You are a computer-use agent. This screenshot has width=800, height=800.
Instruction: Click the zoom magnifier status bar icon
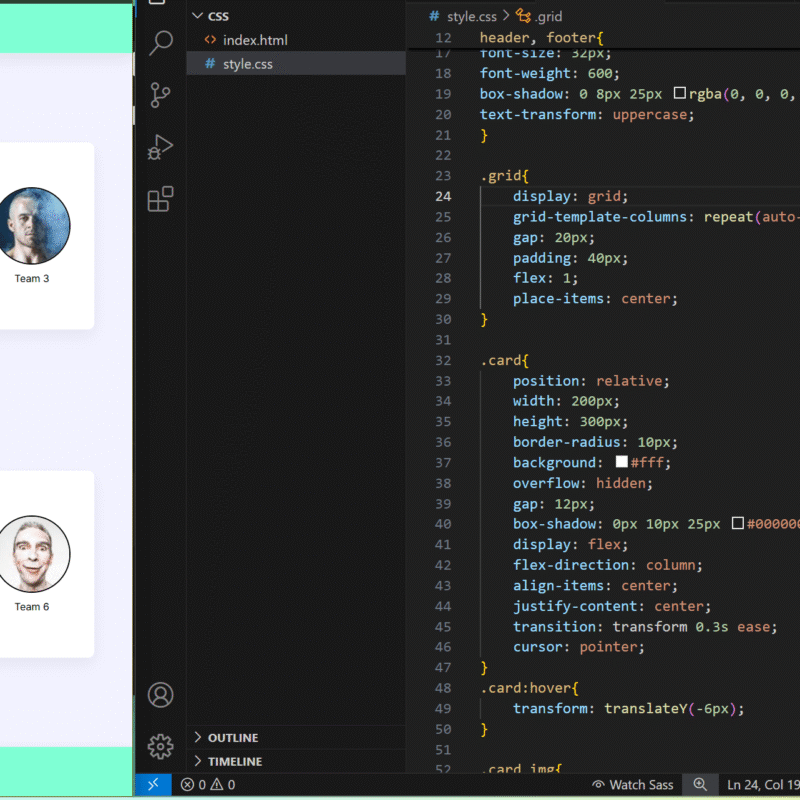700,785
